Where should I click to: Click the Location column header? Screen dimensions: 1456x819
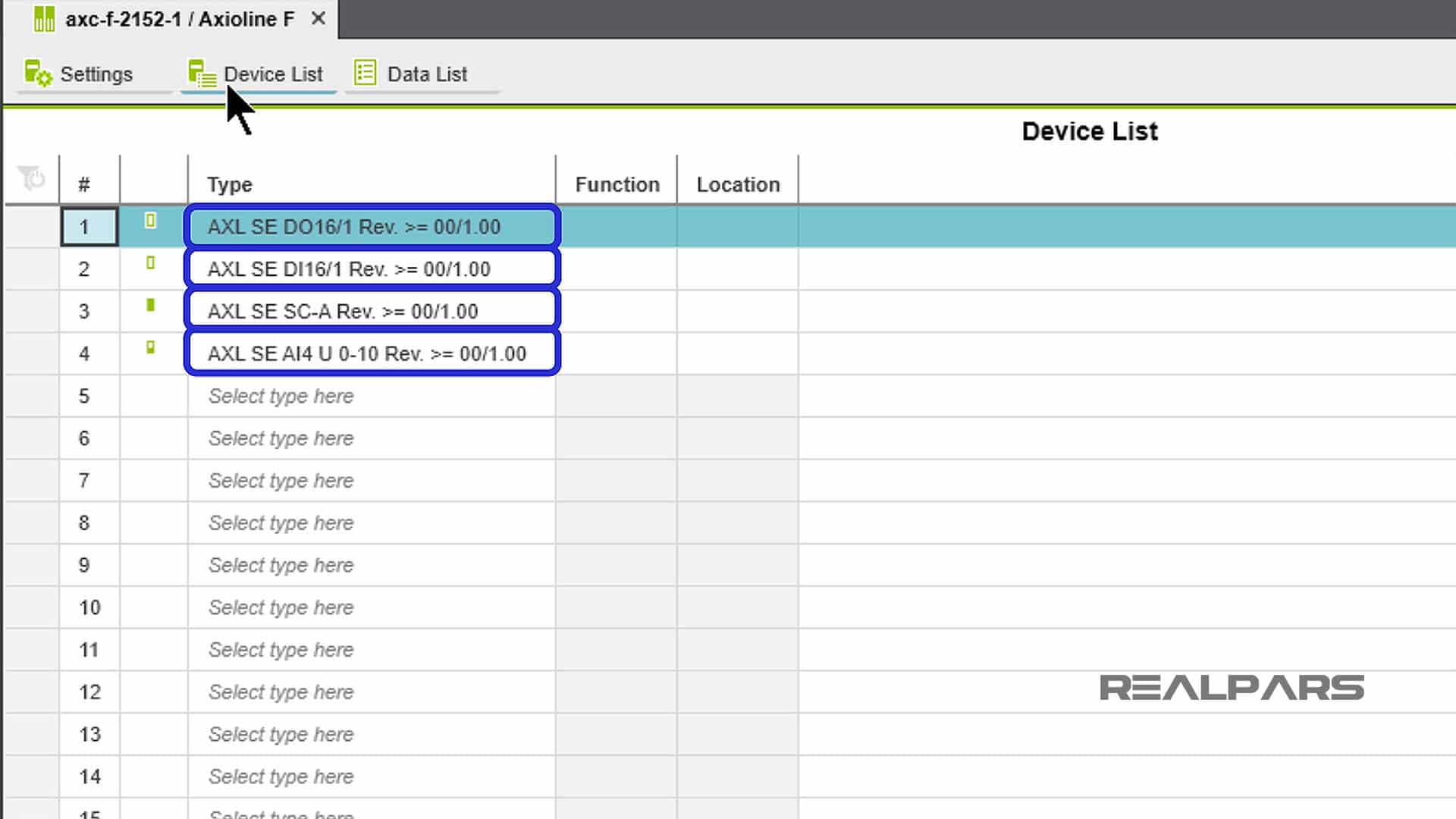[x=738, y=184]
